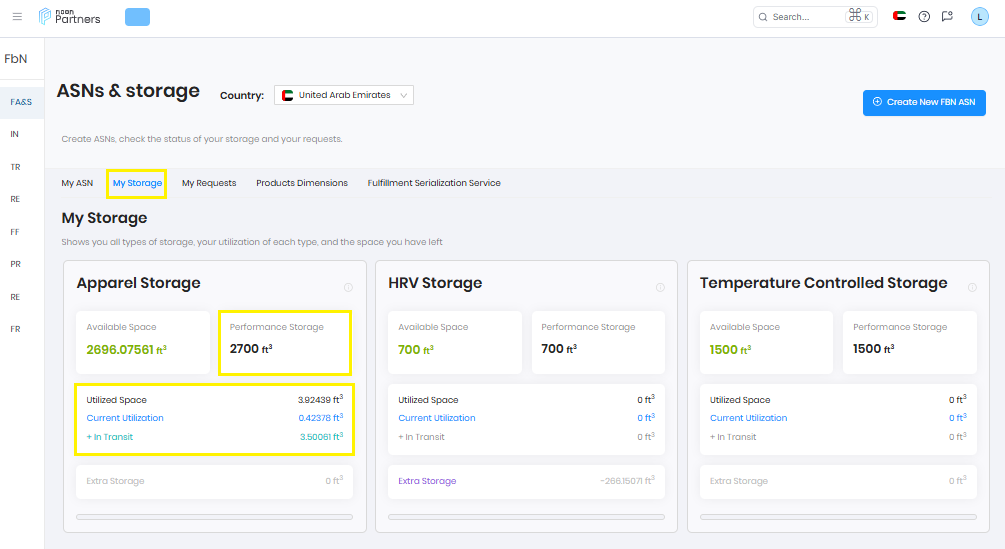This screenshot has height=549, width=1005.
Task: Select FA&S in left sidebar
Action: point(21,102)
